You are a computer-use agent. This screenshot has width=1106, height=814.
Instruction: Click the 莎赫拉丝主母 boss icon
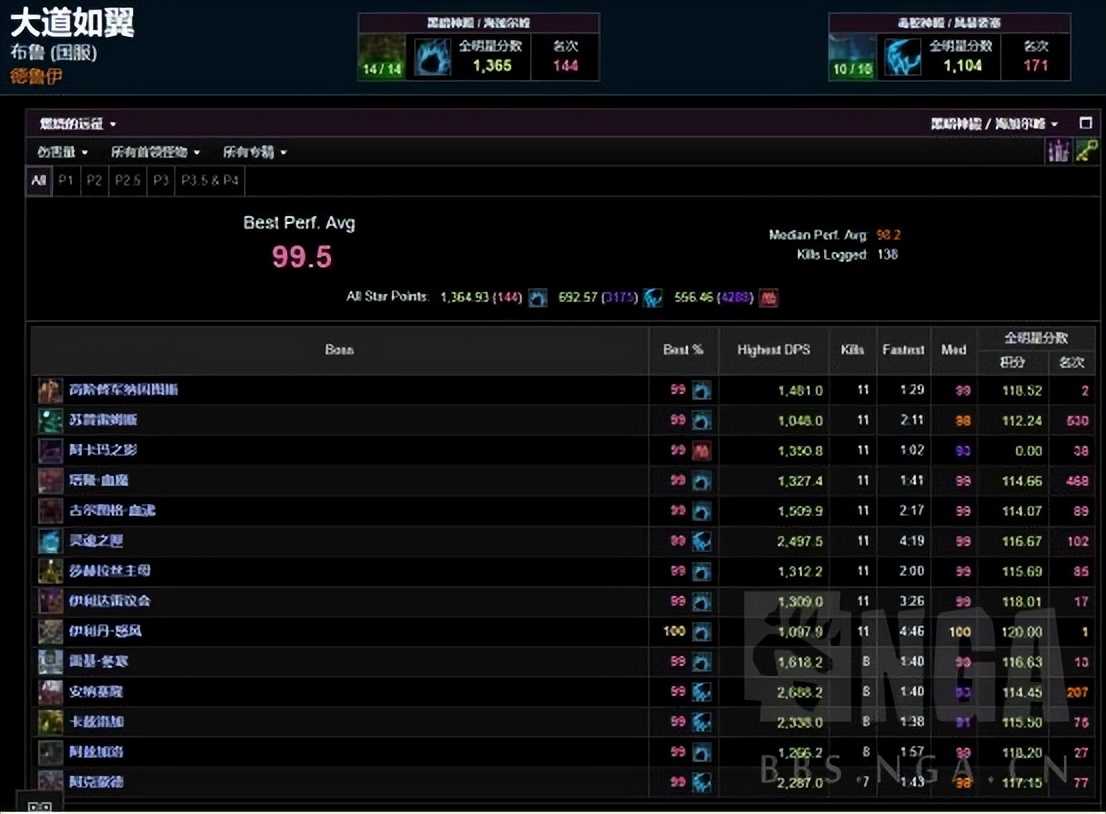(50, 571)
